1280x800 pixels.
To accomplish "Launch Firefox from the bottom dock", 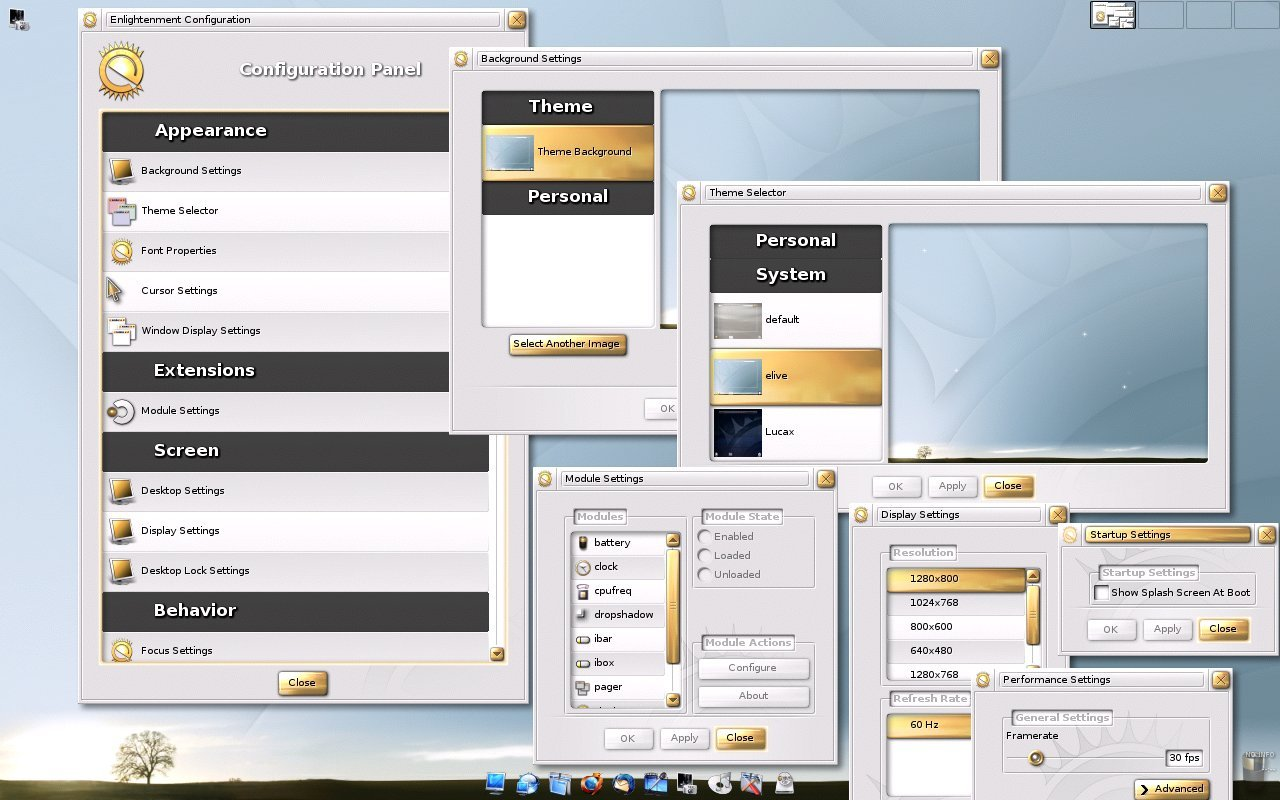I will (x=592, y=782).
